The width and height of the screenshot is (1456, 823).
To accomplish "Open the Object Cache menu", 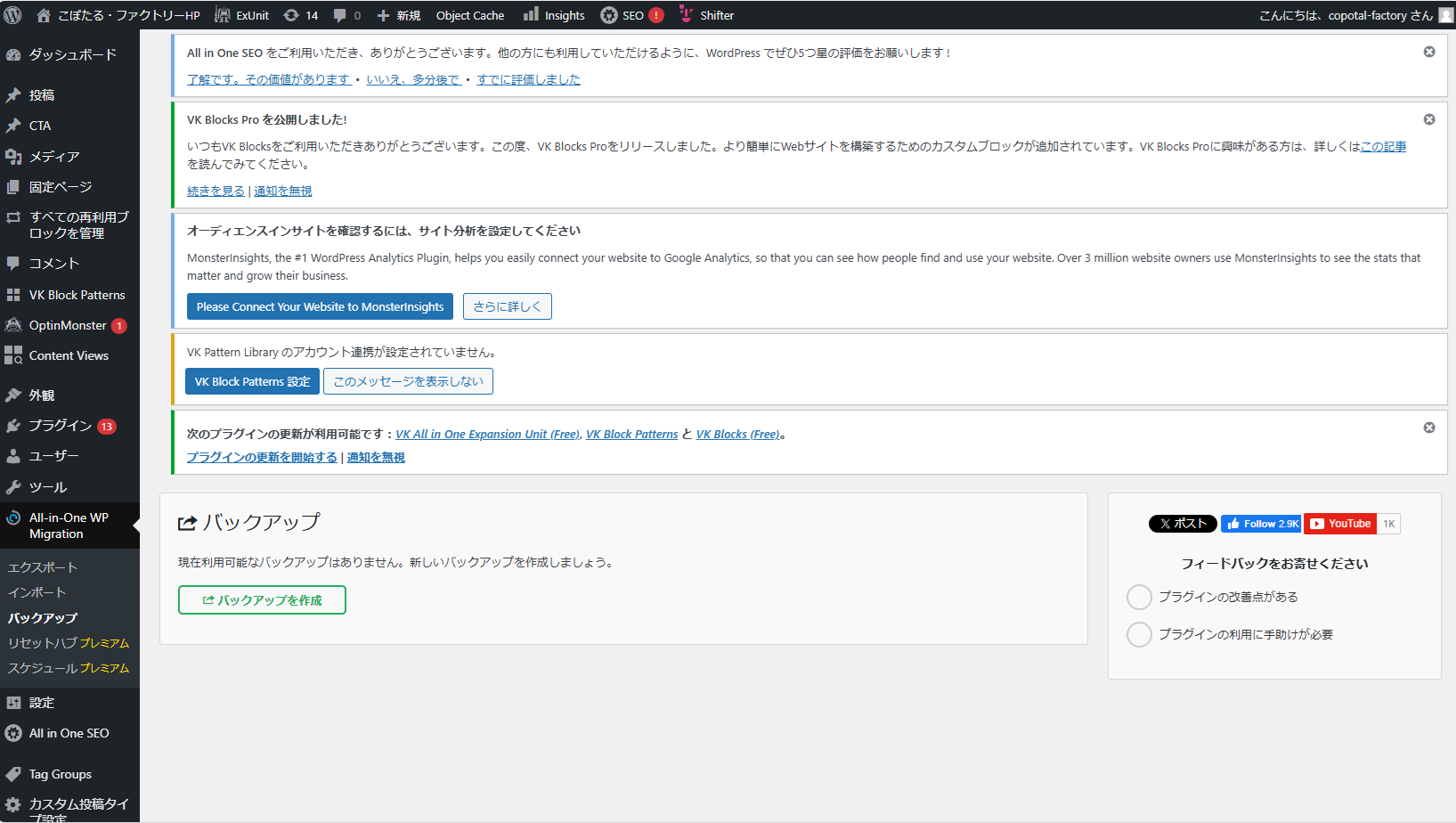I will pyautogui.click(x=470, y=15).
